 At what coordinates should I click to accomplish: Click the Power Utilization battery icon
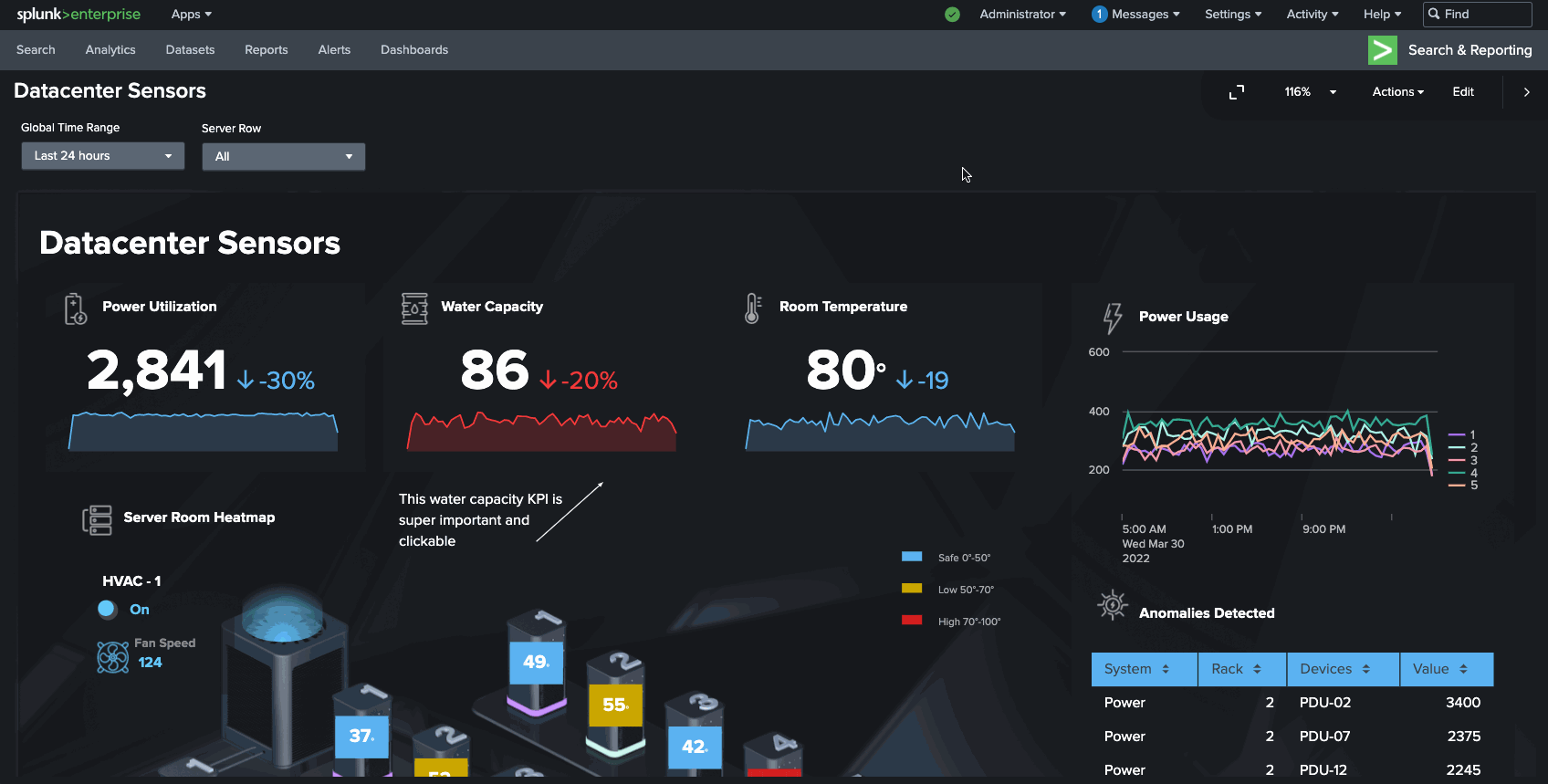point(75,308)
